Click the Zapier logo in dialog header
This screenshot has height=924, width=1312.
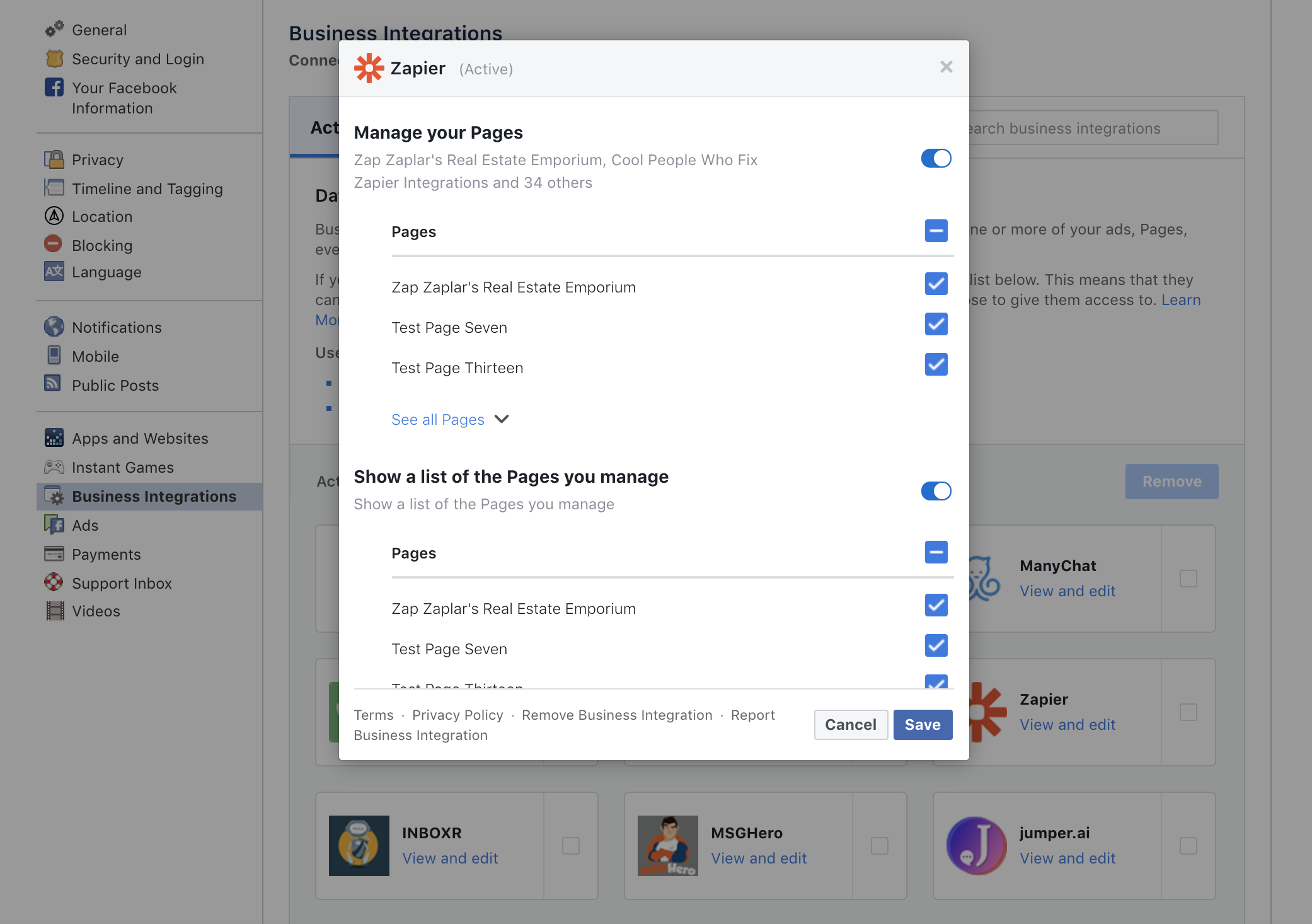pyautogui.click(x=369, y=68)
